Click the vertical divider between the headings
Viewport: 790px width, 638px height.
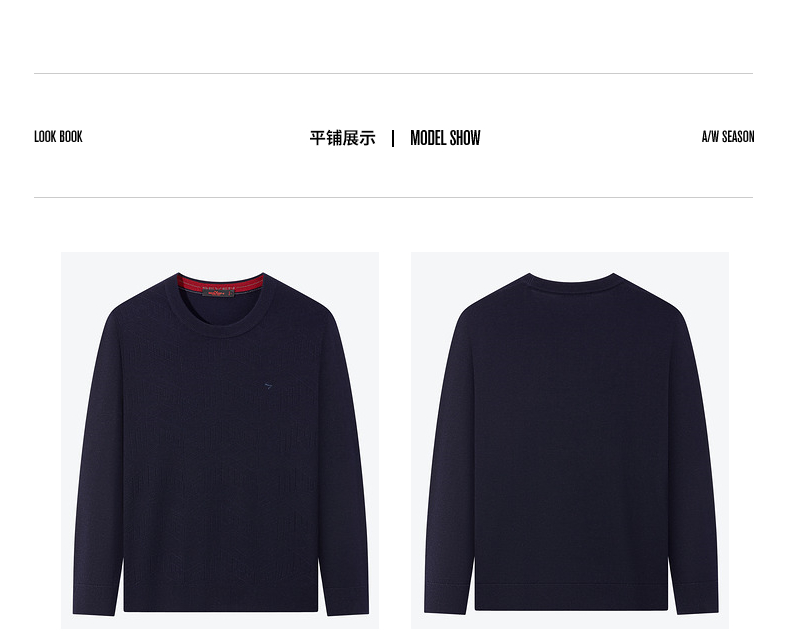point(393,138)
